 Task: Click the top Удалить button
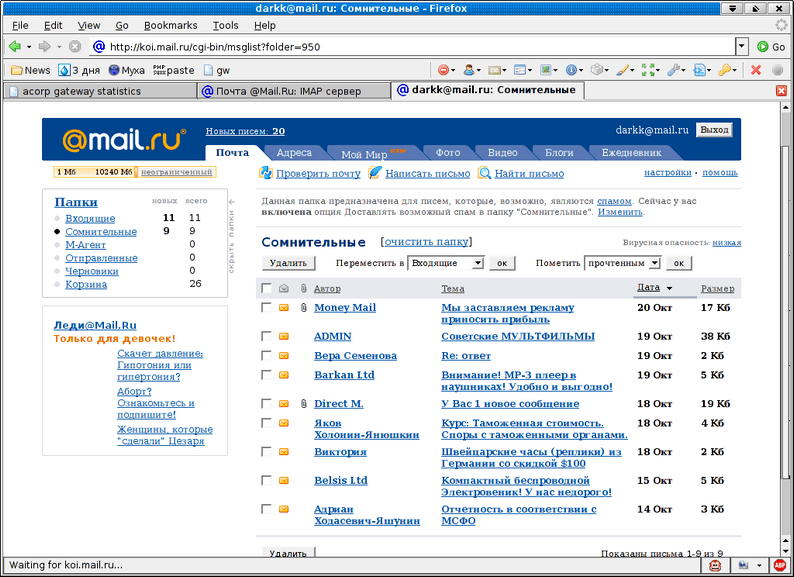click(x=288, y=263)
